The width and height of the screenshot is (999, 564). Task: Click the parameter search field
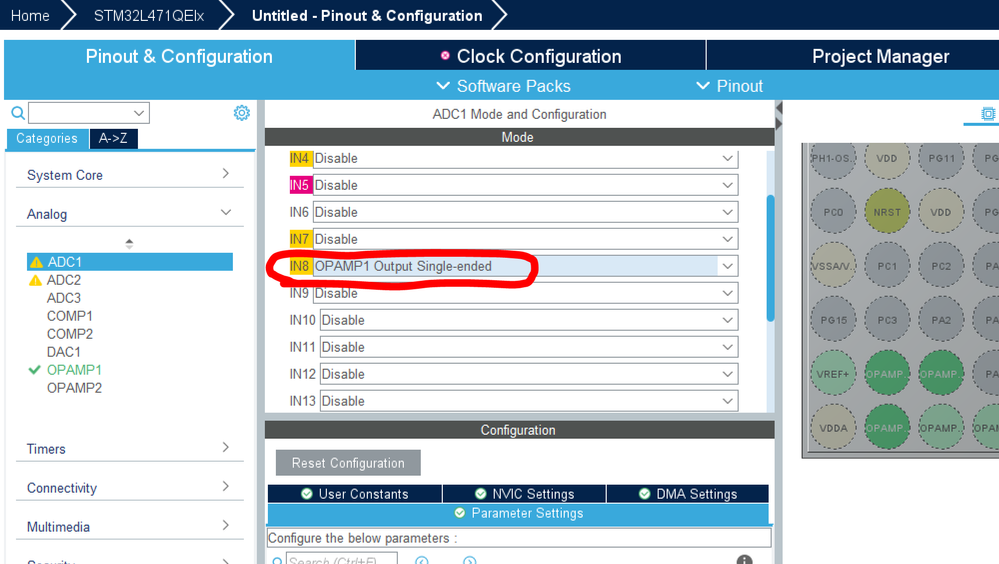[341, 560]
